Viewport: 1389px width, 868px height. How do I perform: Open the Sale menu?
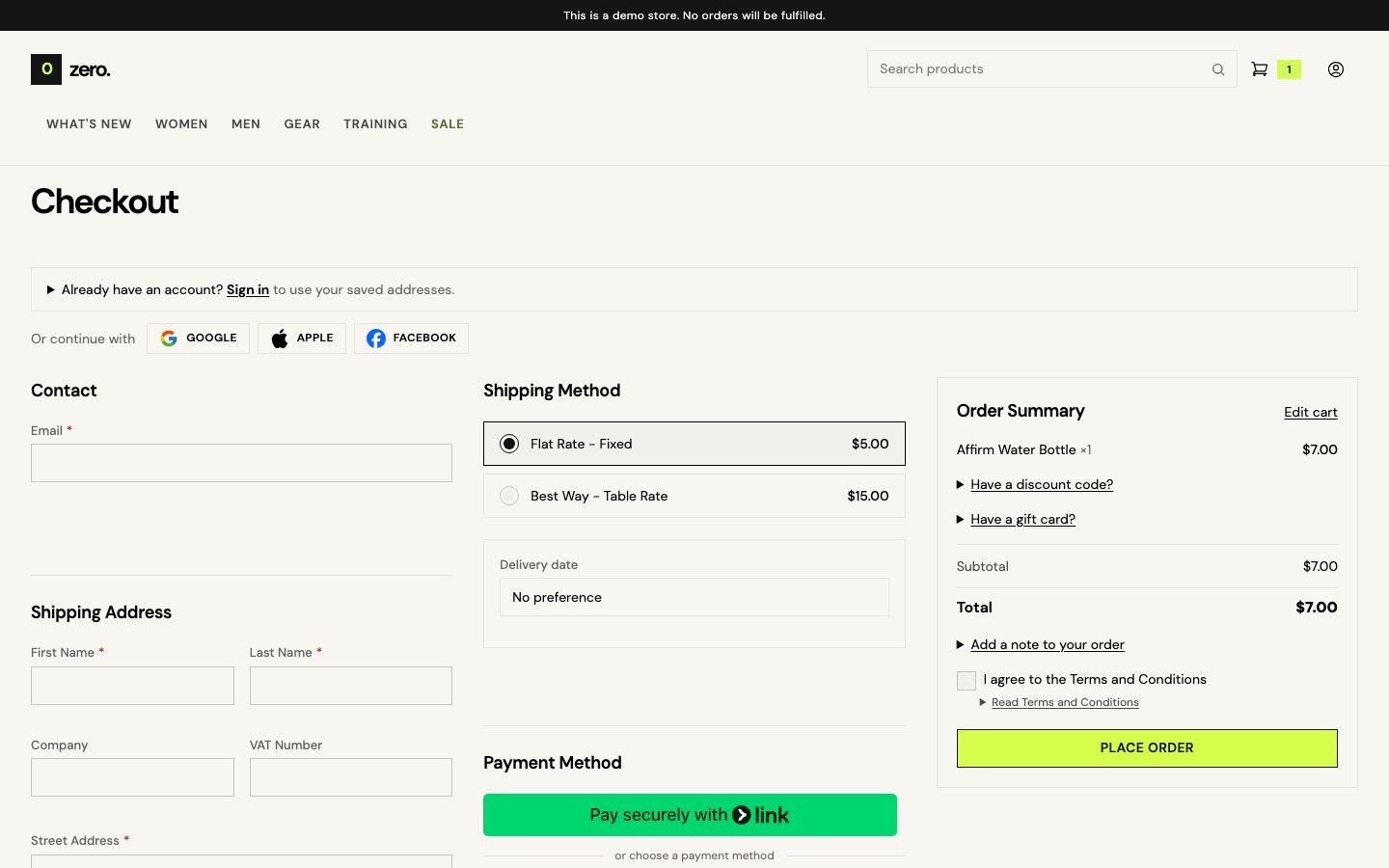coord(448,123)
